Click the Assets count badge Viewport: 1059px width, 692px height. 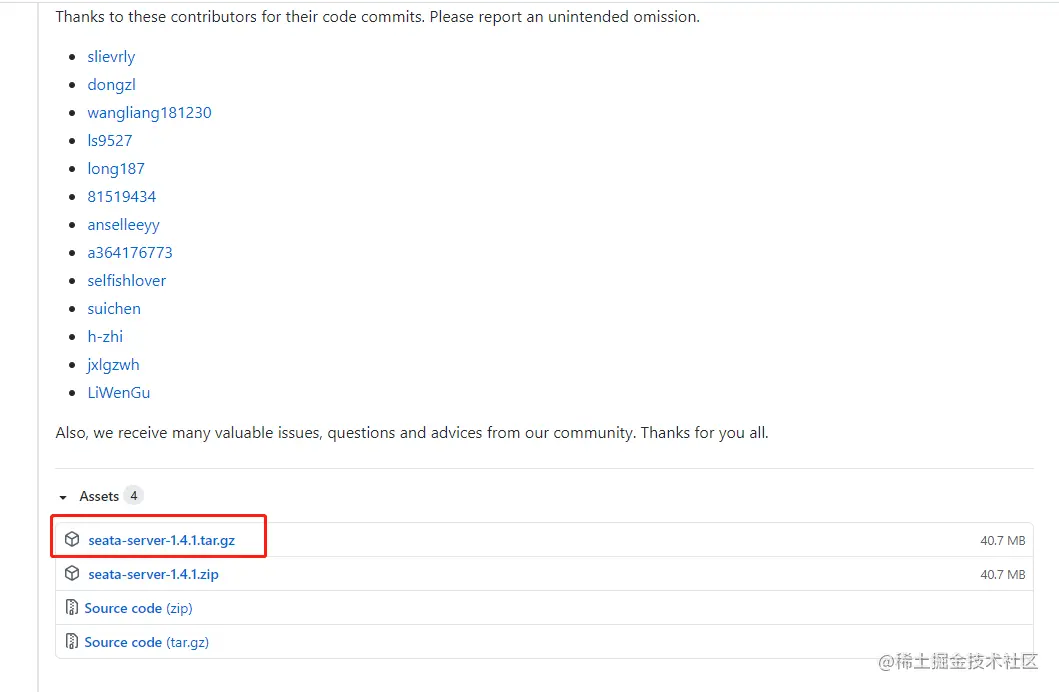[x=133, y=496]
